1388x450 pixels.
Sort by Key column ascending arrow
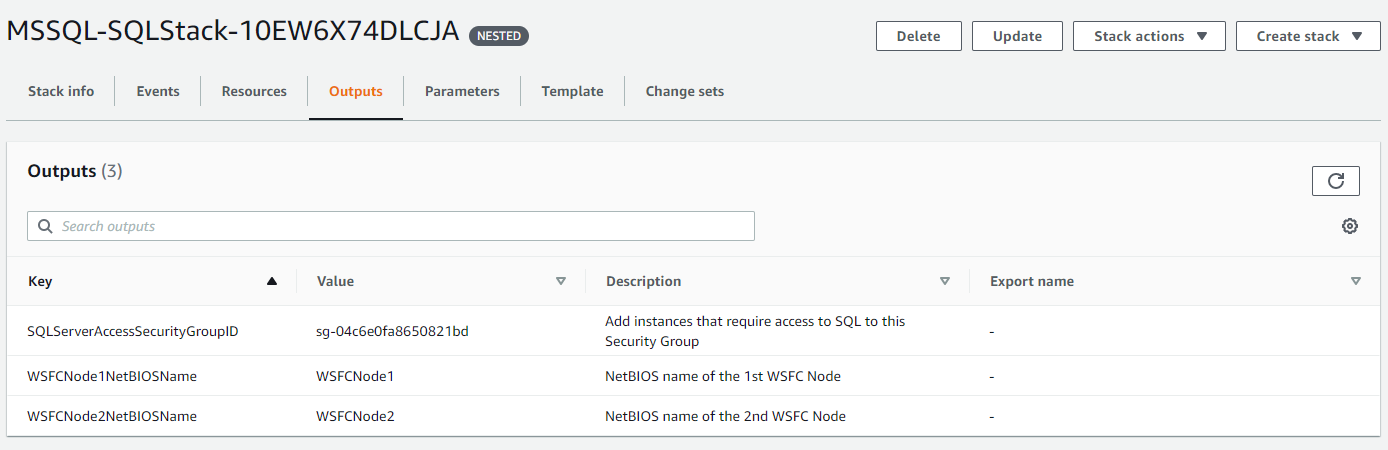[271, 281]
